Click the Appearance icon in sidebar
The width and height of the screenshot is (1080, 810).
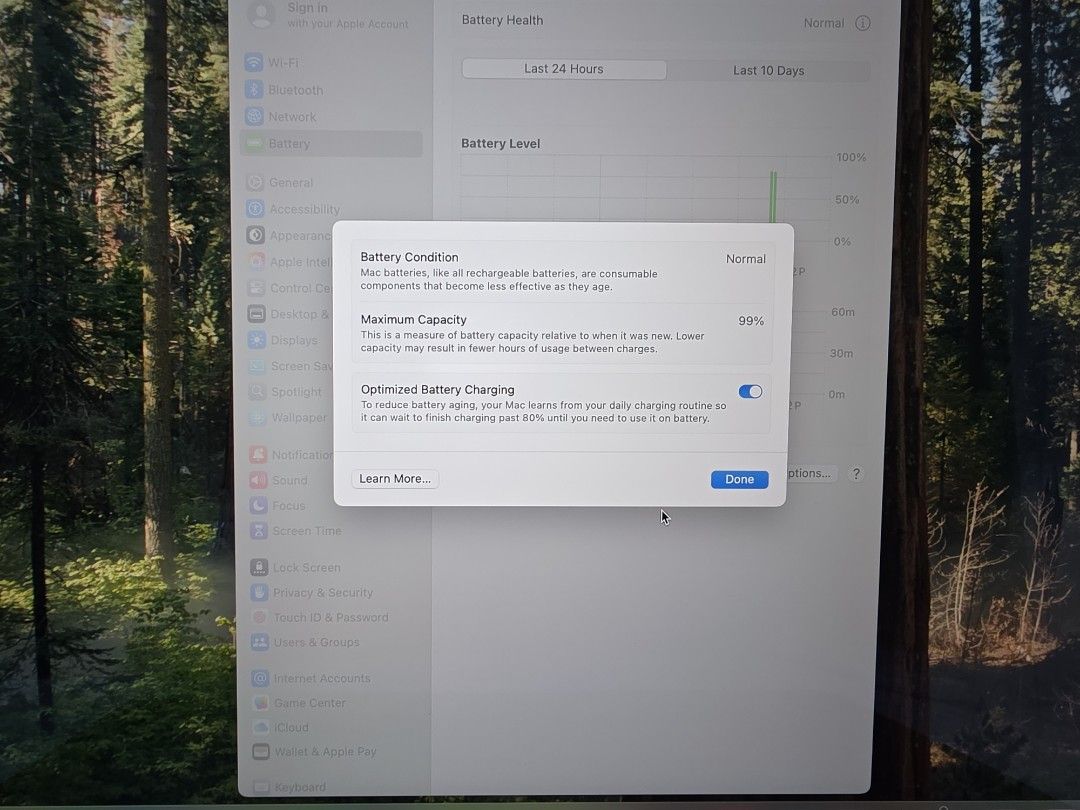(256, 235)
